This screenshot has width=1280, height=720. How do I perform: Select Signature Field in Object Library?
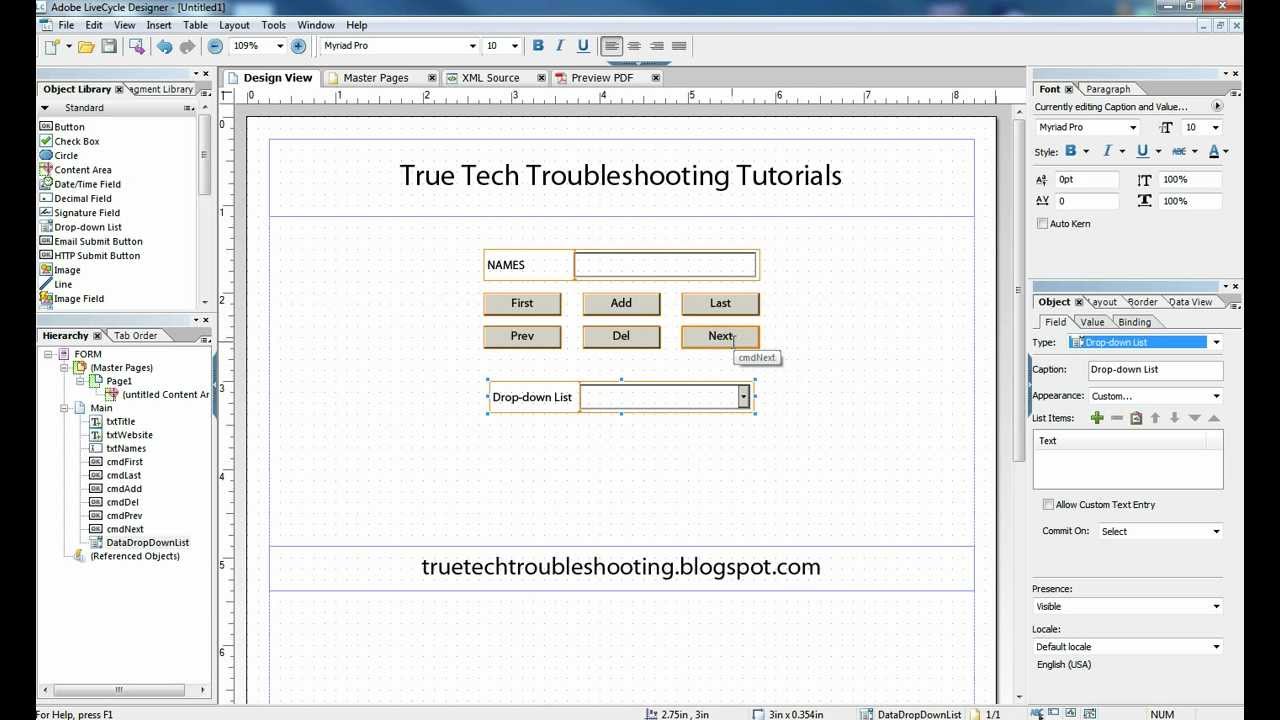point(87,213)
